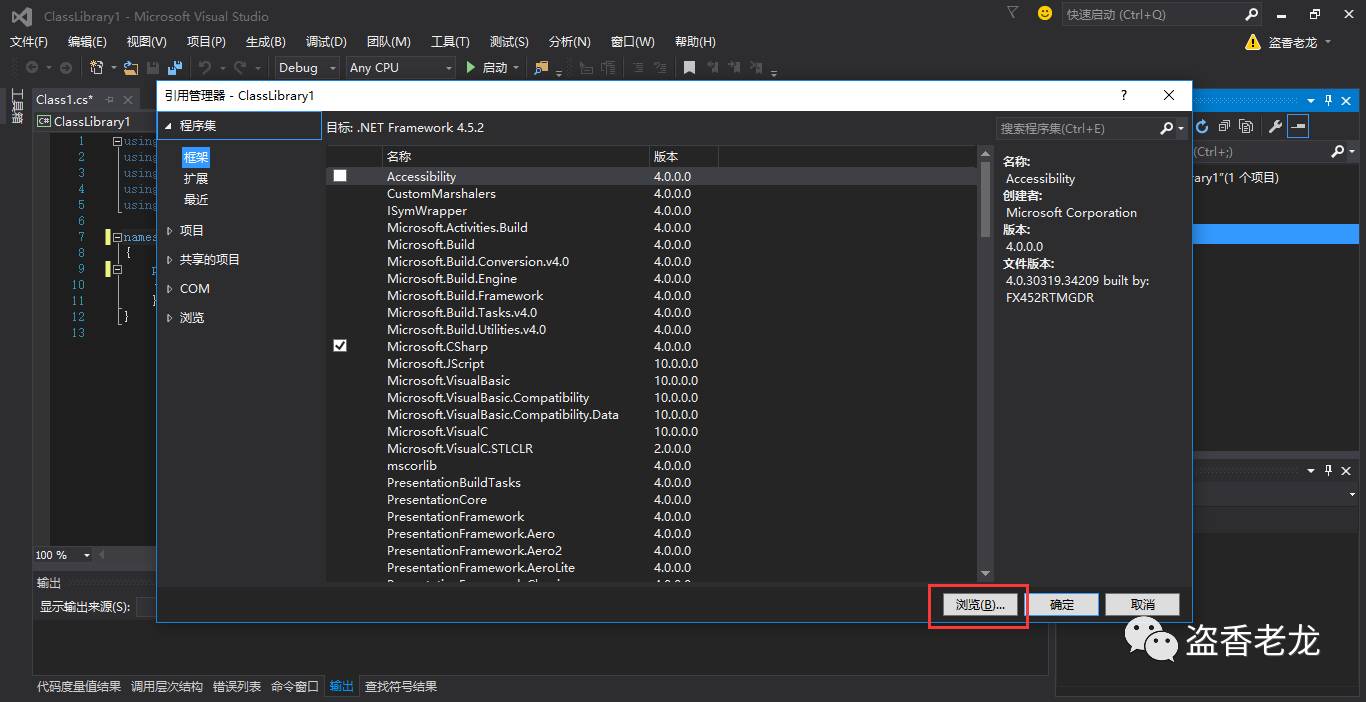
Task: Switch to the 错误列表 bottom tab
Action: (x=237, y=686)
